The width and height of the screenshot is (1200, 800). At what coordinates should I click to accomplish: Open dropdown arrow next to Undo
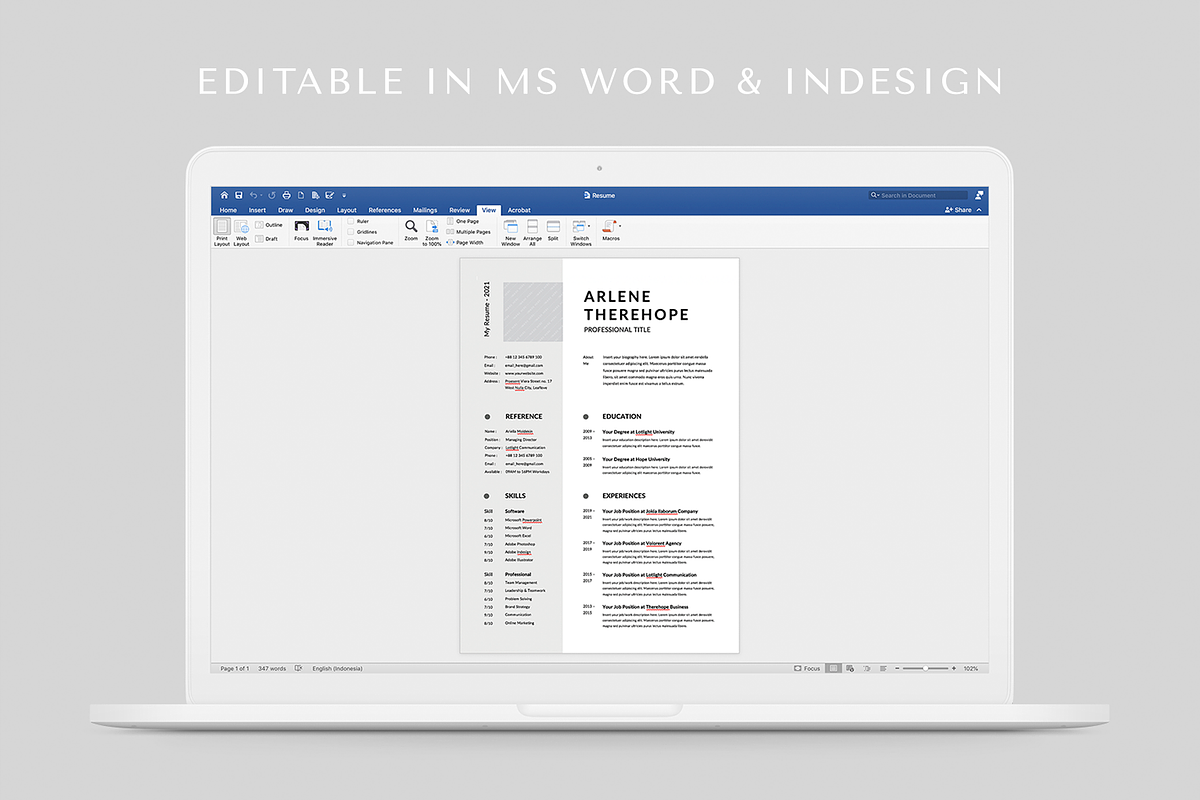(x=261, y=195)
